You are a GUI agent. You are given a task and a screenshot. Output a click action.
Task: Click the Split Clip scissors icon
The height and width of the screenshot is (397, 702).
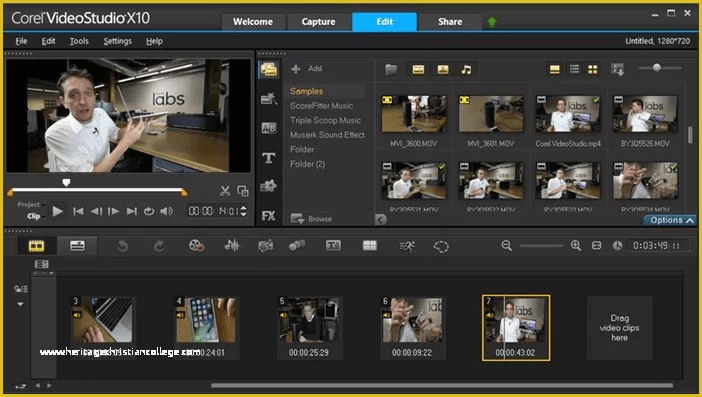225,191
